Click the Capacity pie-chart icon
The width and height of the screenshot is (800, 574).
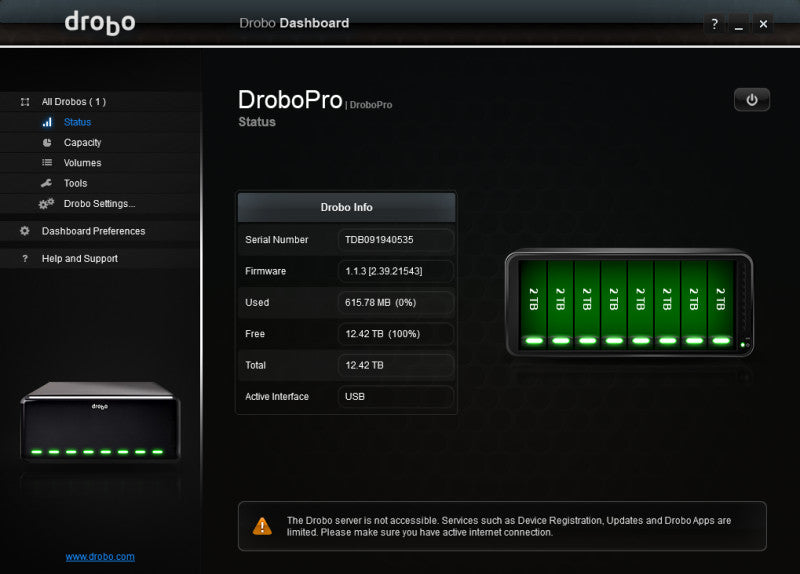47,142
